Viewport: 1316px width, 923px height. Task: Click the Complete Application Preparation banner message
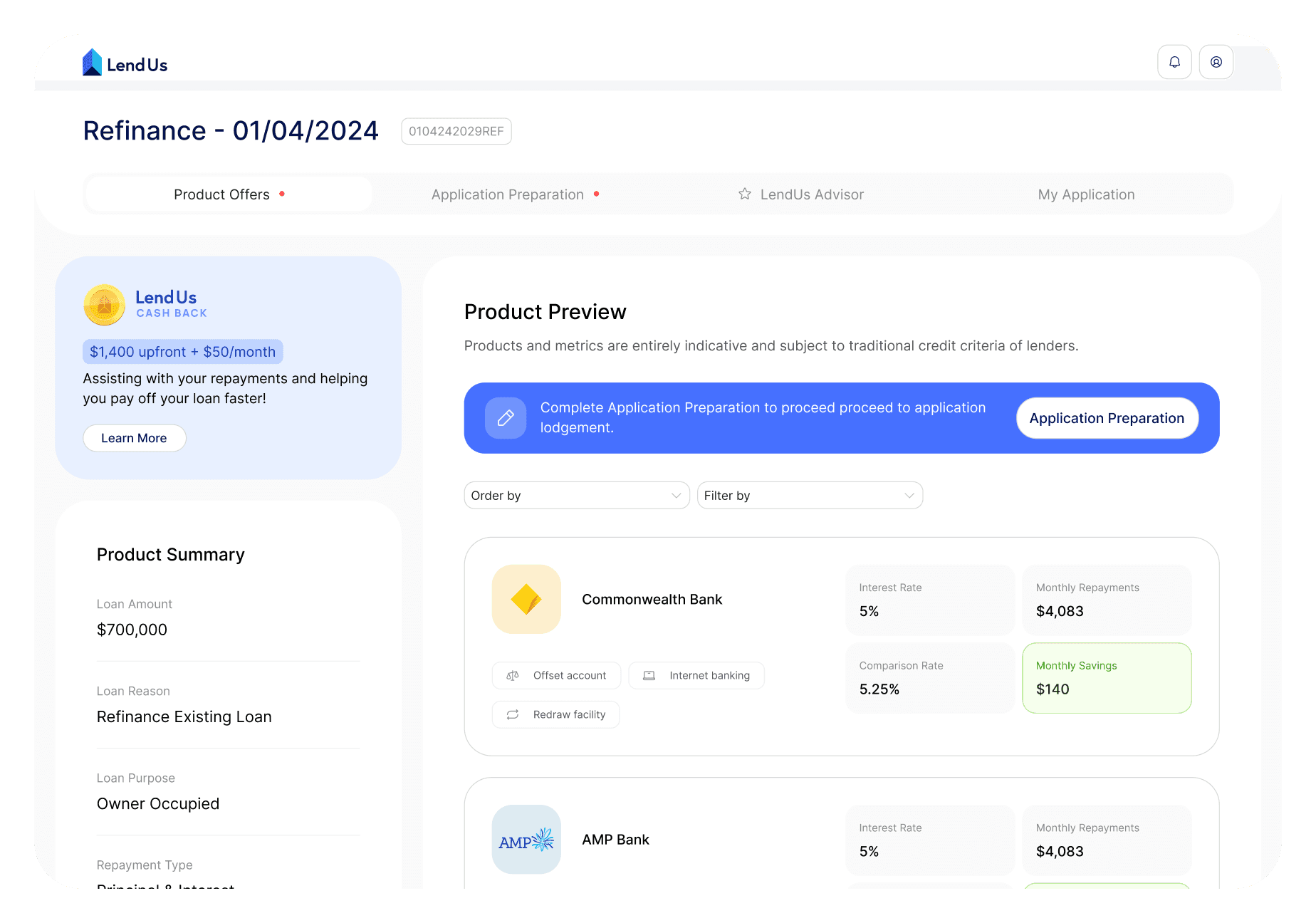(x=763, y=417)
